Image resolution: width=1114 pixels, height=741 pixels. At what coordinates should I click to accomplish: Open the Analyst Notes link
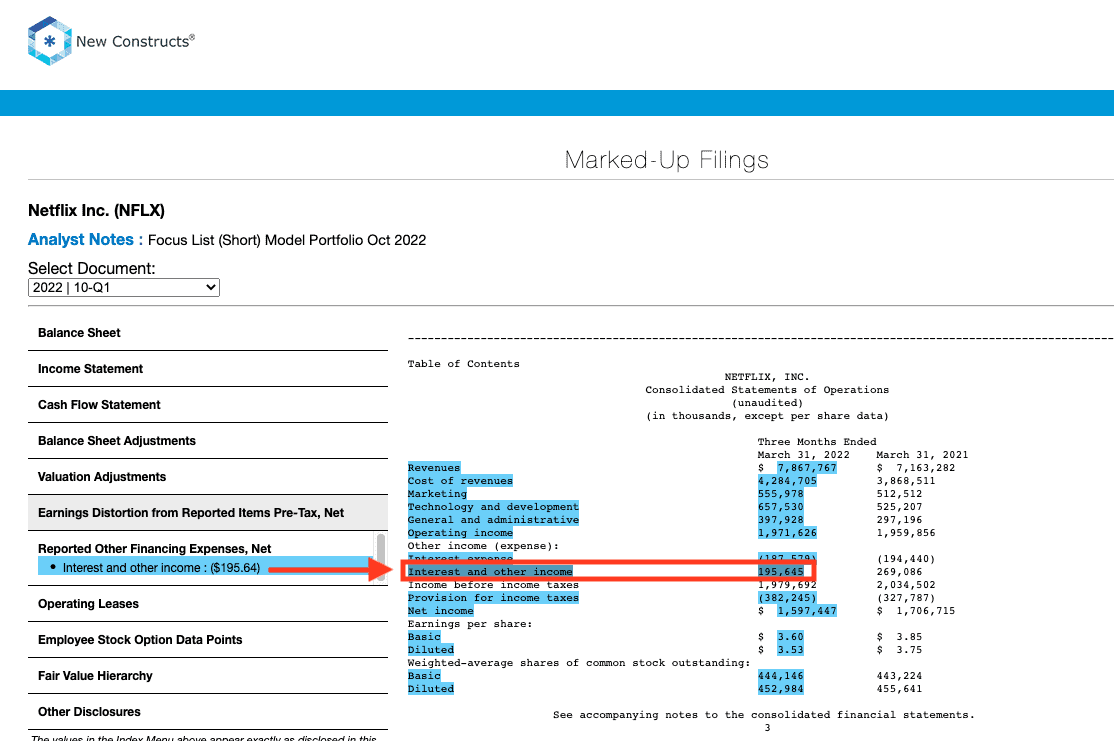tap(80, 239)
